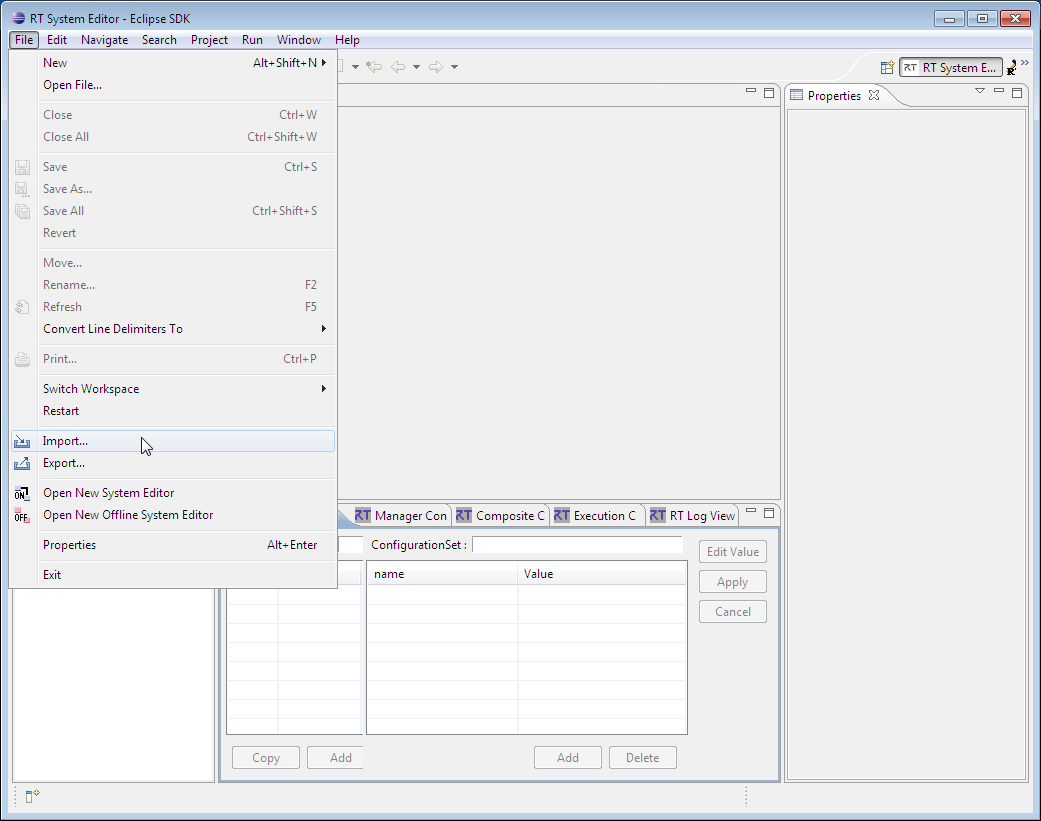Click the Export icon in the File menu

pyautogui.click(x=22, y=463)
